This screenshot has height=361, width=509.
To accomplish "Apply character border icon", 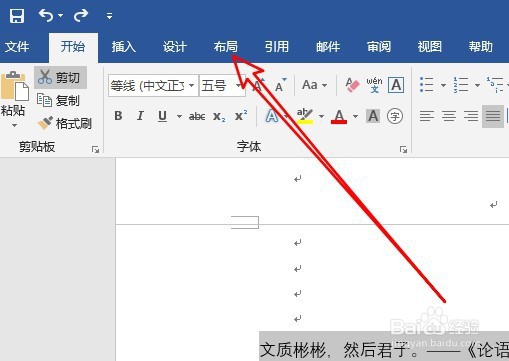I will tap(396, 85).
